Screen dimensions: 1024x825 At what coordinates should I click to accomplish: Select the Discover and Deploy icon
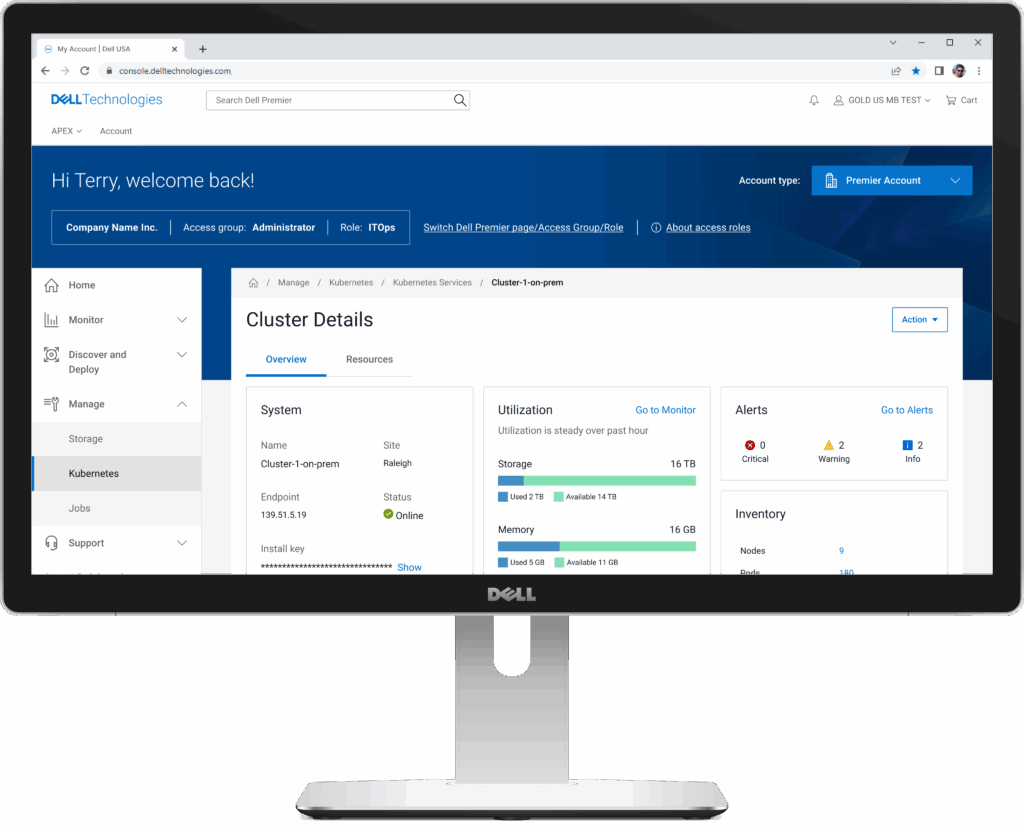tap(52, 355)
